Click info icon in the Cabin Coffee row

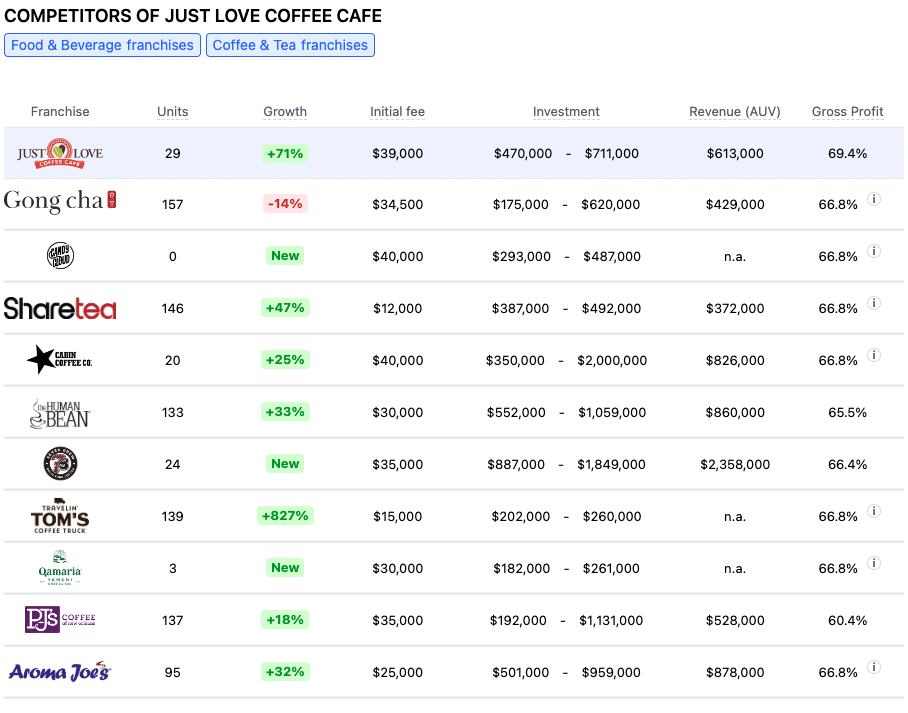[x=874, y=355]
